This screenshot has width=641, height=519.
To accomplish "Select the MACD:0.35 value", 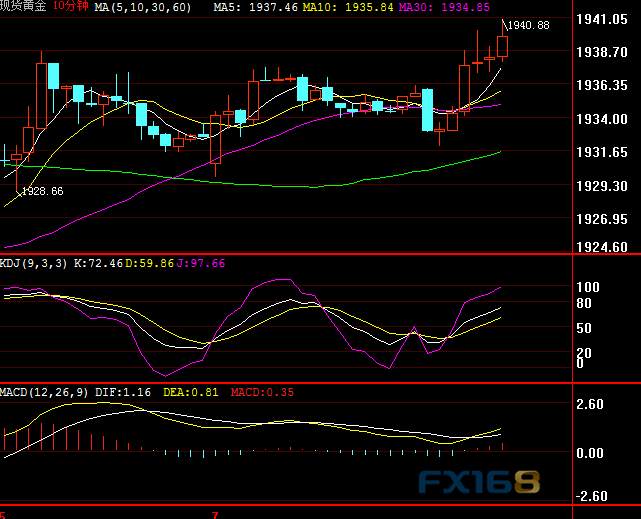I will 262,392.
